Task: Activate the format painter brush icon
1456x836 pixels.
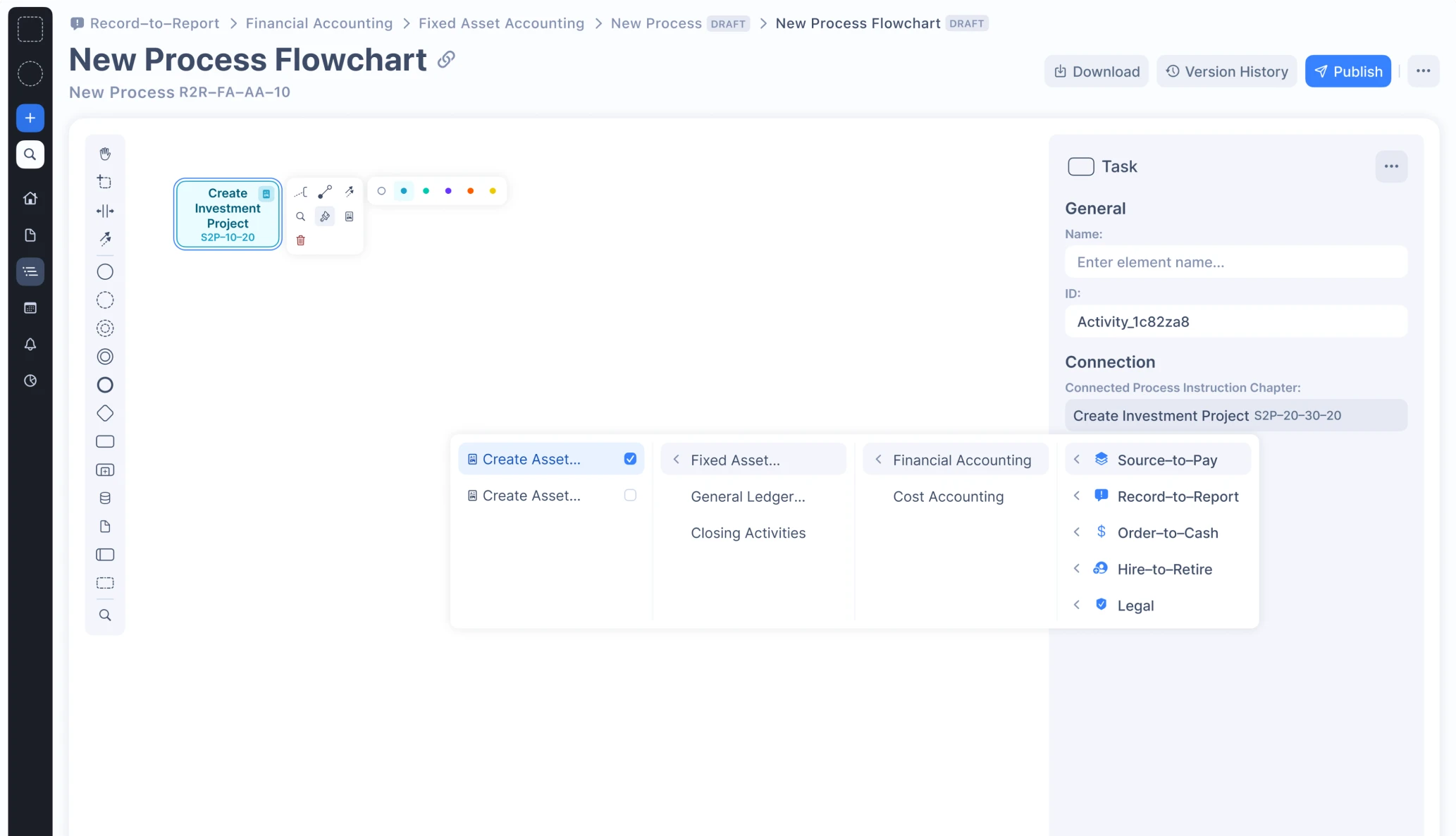Action: [325, 216]
